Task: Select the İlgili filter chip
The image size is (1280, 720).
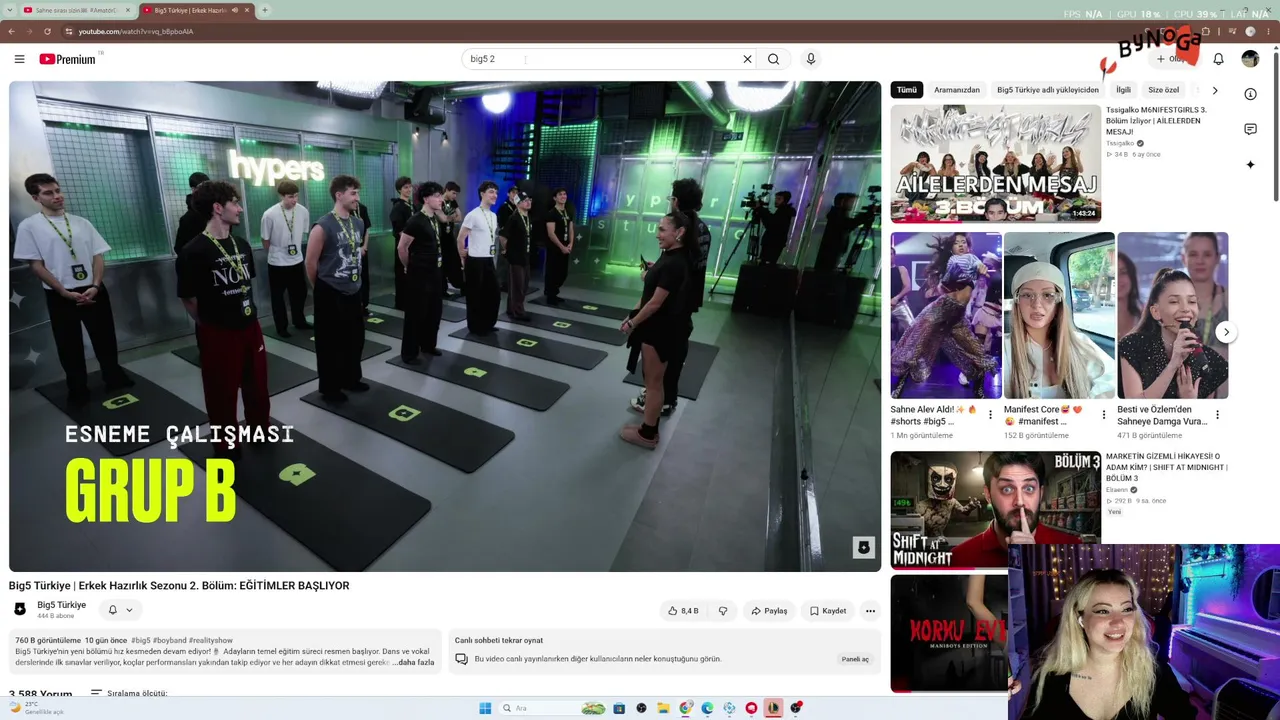Action: tap(1123, 90)
